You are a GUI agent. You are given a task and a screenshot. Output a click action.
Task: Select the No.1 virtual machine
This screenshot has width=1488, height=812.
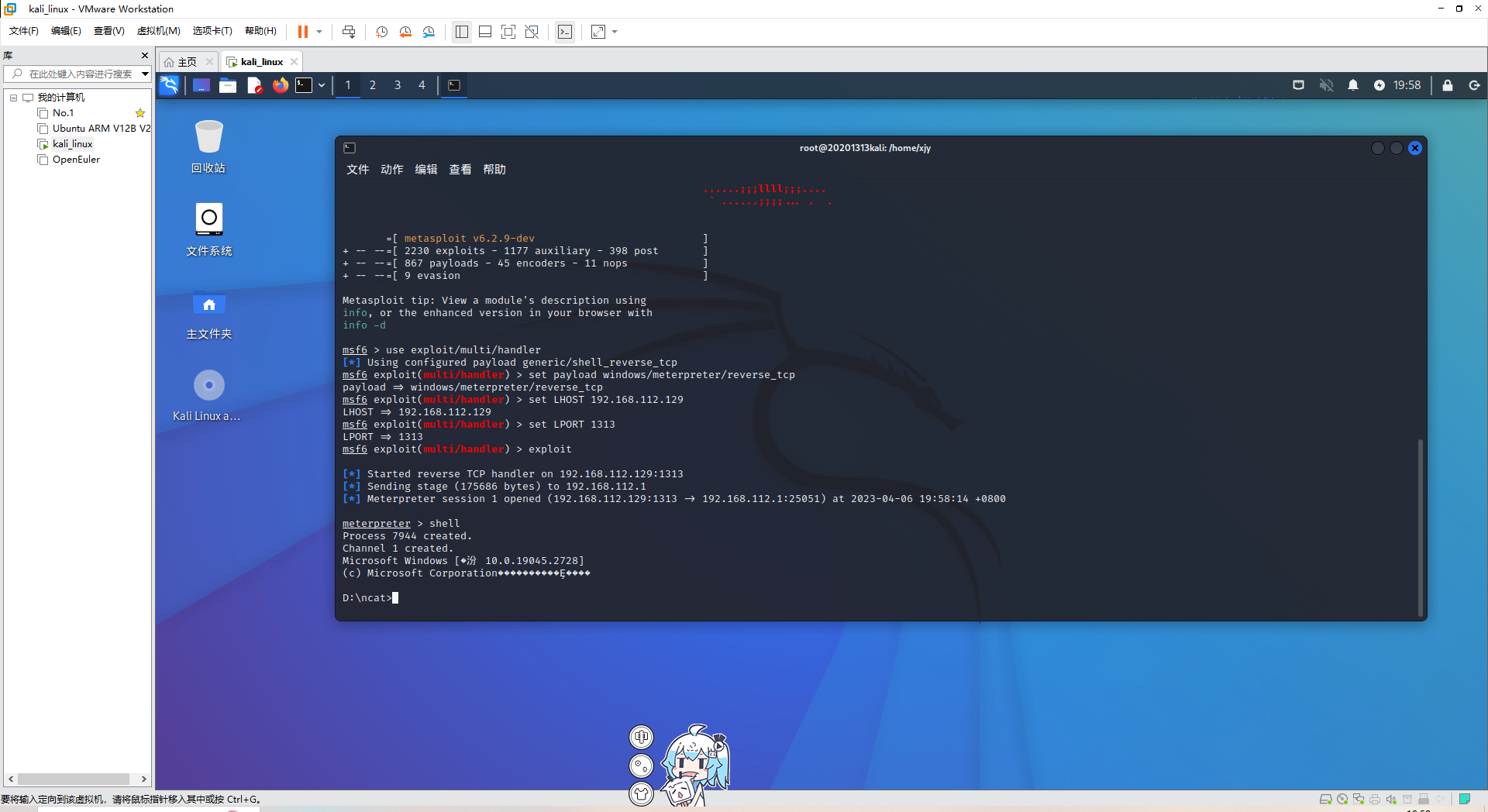pos(64,113)
